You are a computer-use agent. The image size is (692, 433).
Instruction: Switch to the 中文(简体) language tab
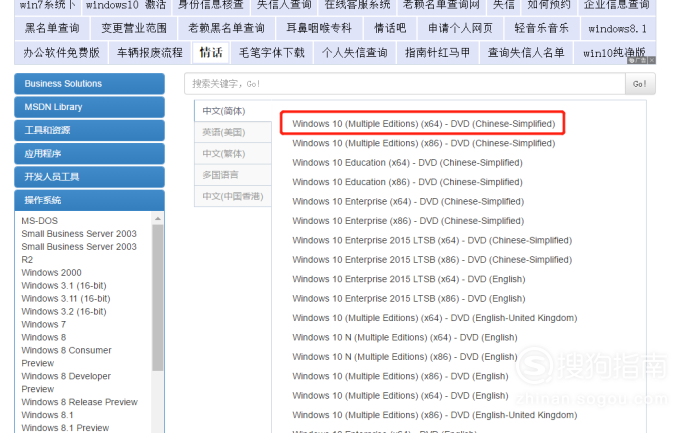pyautogui.click(x=233, y=111)
